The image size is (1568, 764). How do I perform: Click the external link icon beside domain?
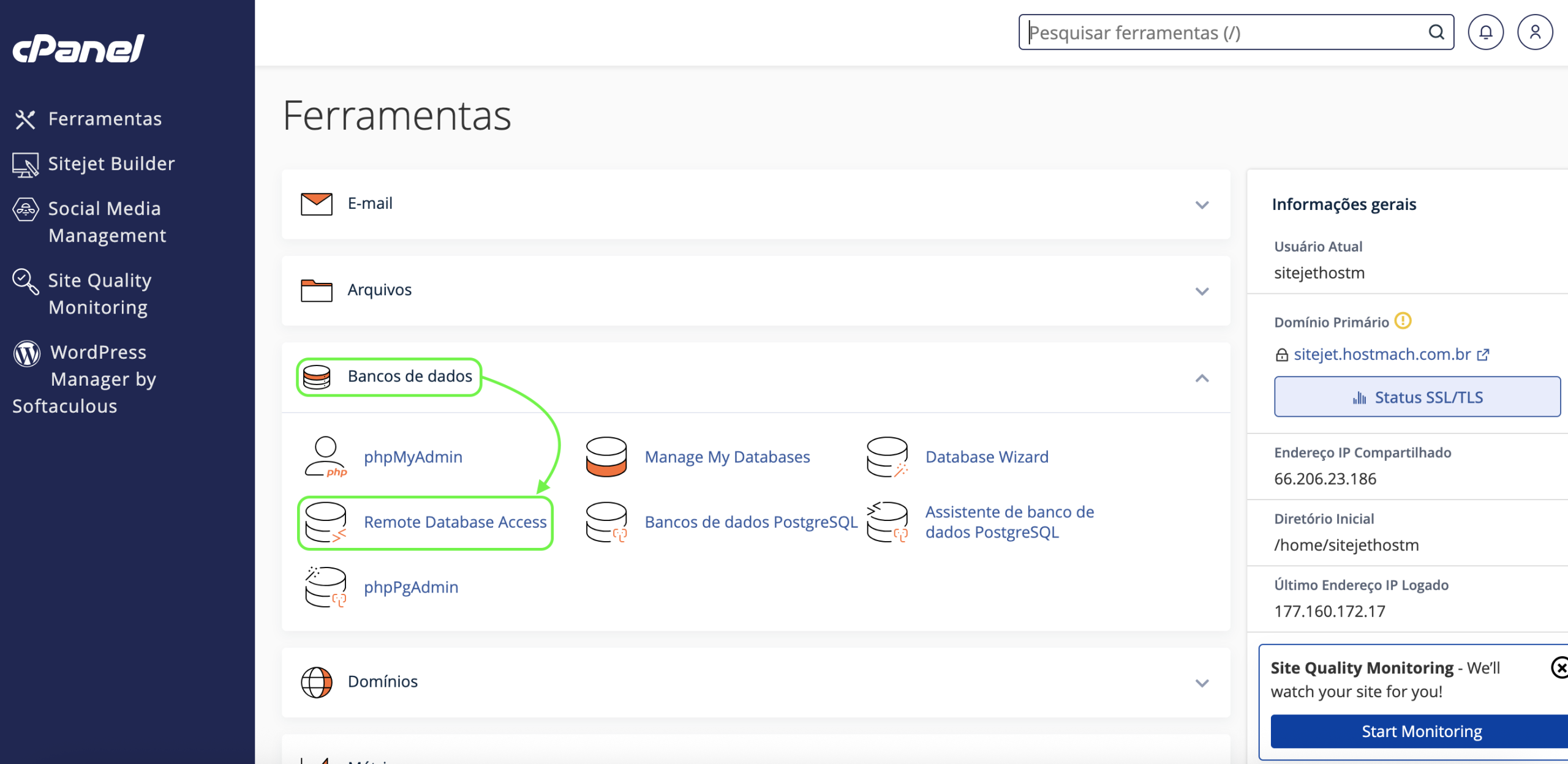pos(1483,354)
